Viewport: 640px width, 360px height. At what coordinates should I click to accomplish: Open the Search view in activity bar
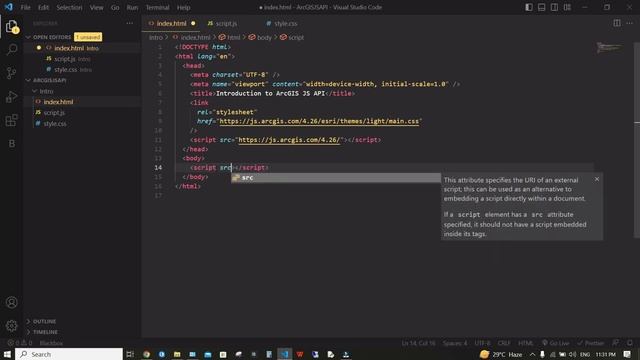(11, 50)
